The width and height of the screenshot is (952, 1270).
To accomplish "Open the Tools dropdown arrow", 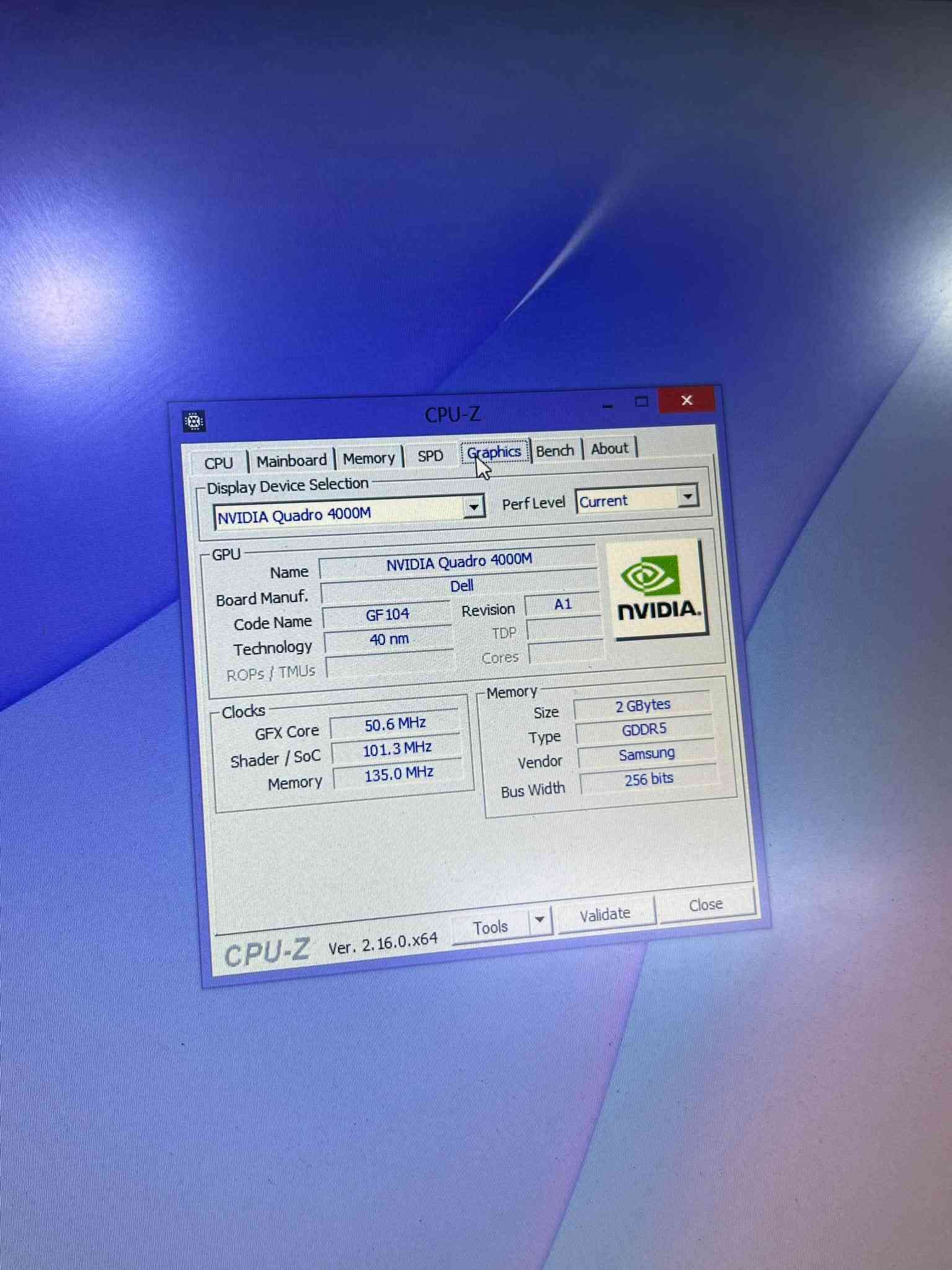I will point(540,920).
